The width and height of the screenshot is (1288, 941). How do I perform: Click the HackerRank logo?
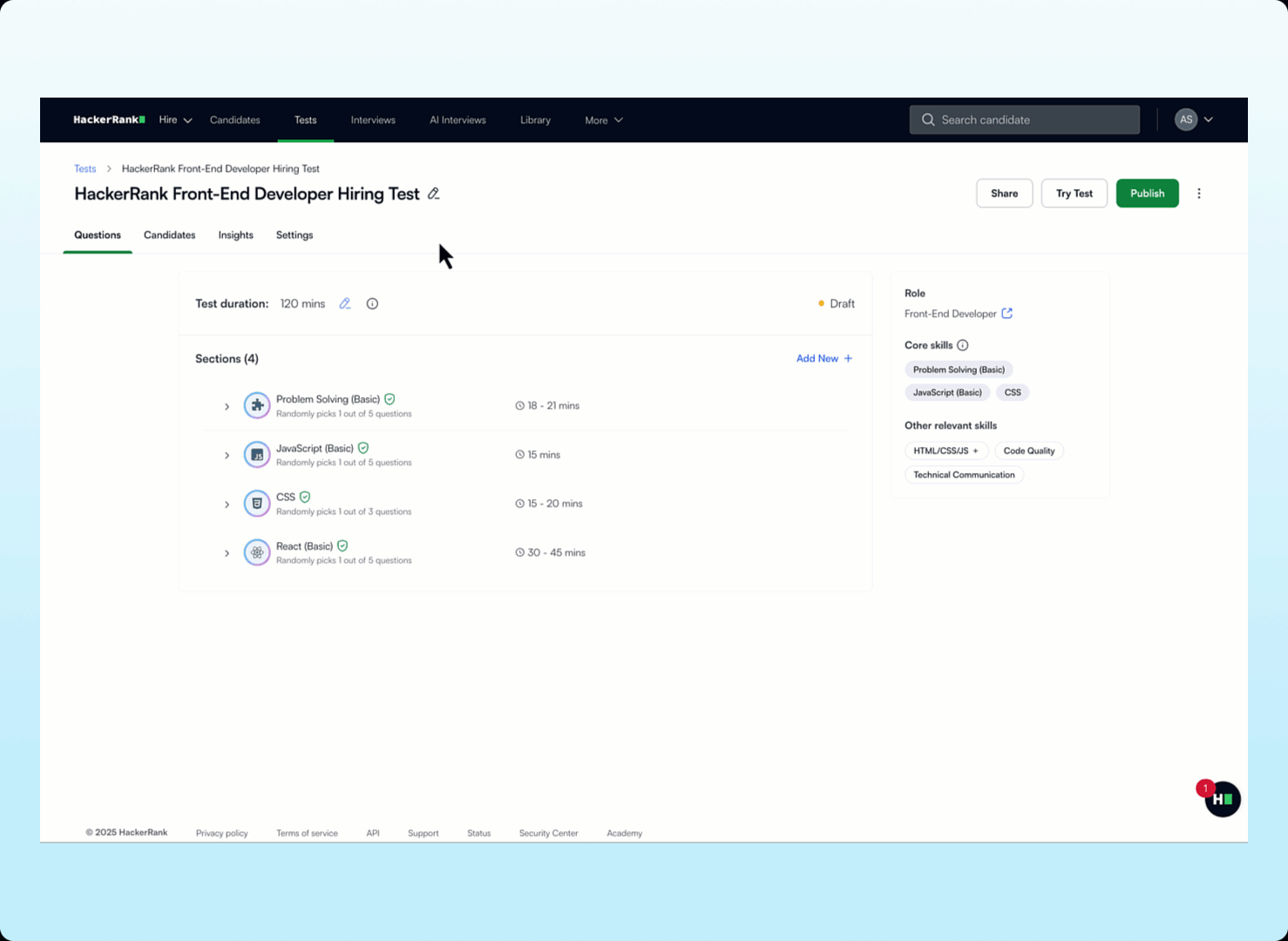click(109, 120)
